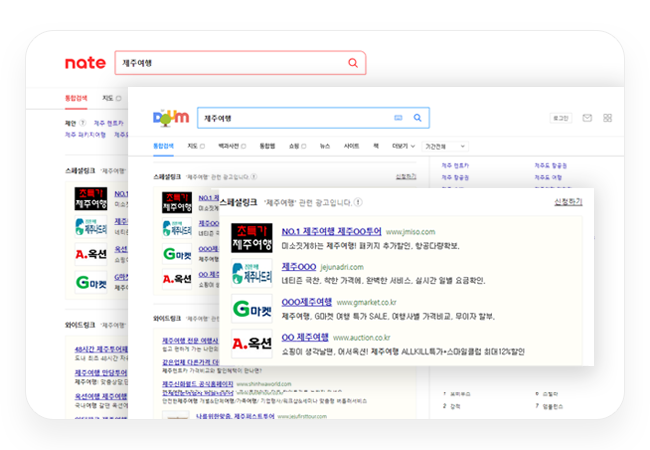Click the G마켓 logo in Daum list

pyautogui.click(x=177, y=254)
